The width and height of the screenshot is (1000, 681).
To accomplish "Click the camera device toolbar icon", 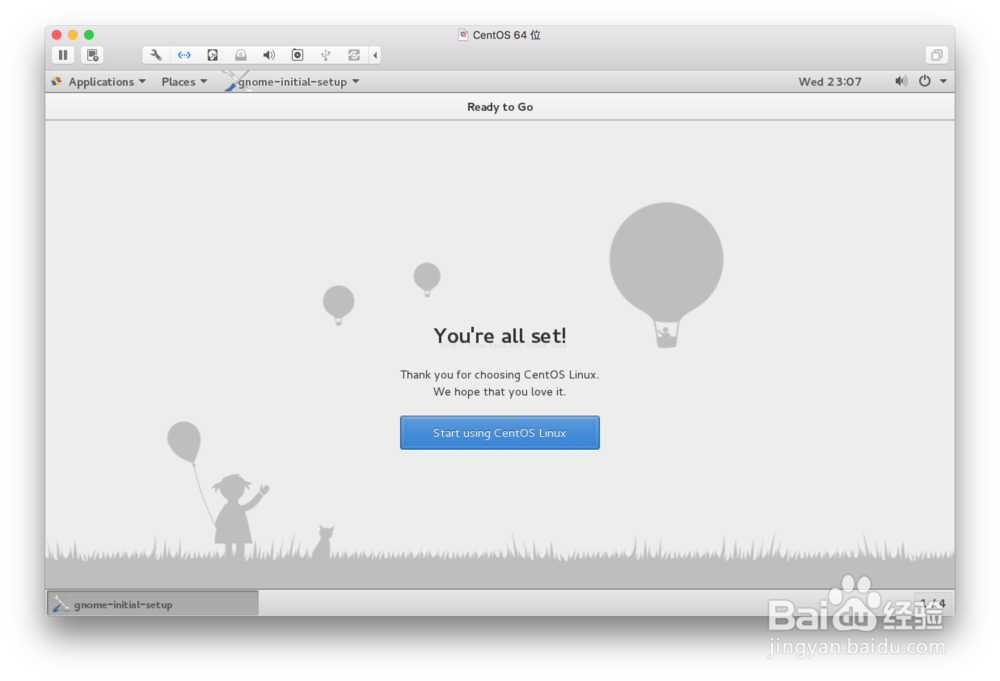I will [x=297, y=55].
